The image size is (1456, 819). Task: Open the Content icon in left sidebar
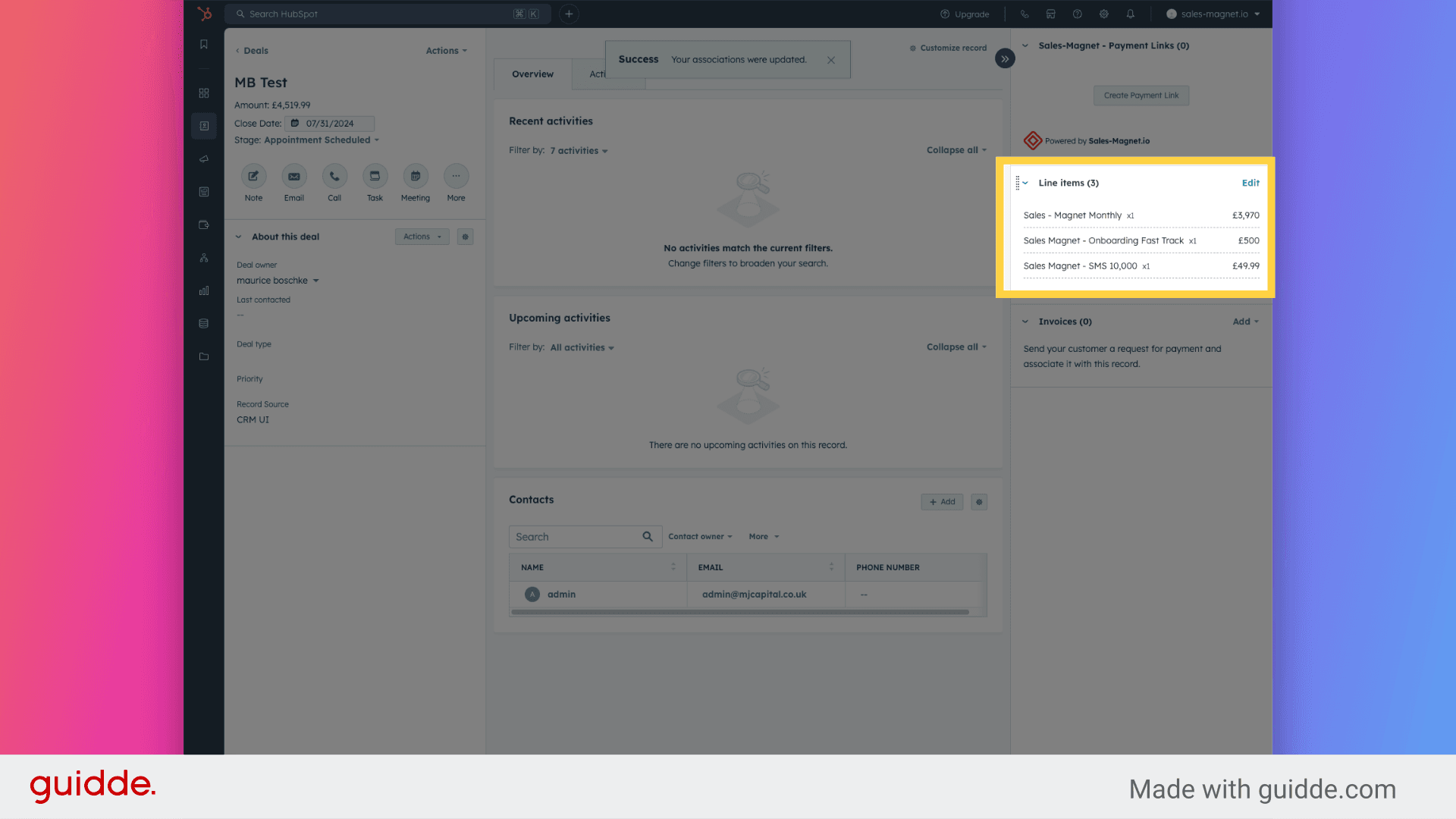pyautogui.click(x=204, y=192)
